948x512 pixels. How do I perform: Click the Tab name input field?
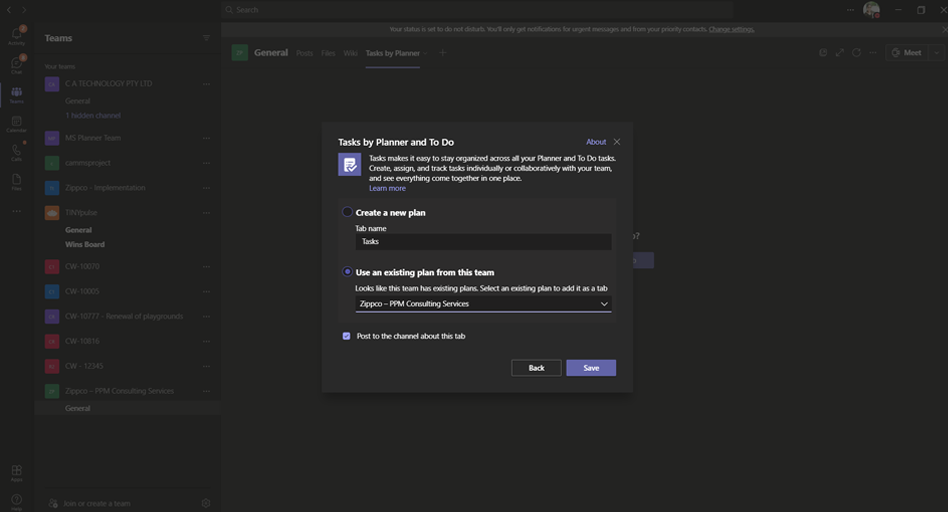click(483, 242)
